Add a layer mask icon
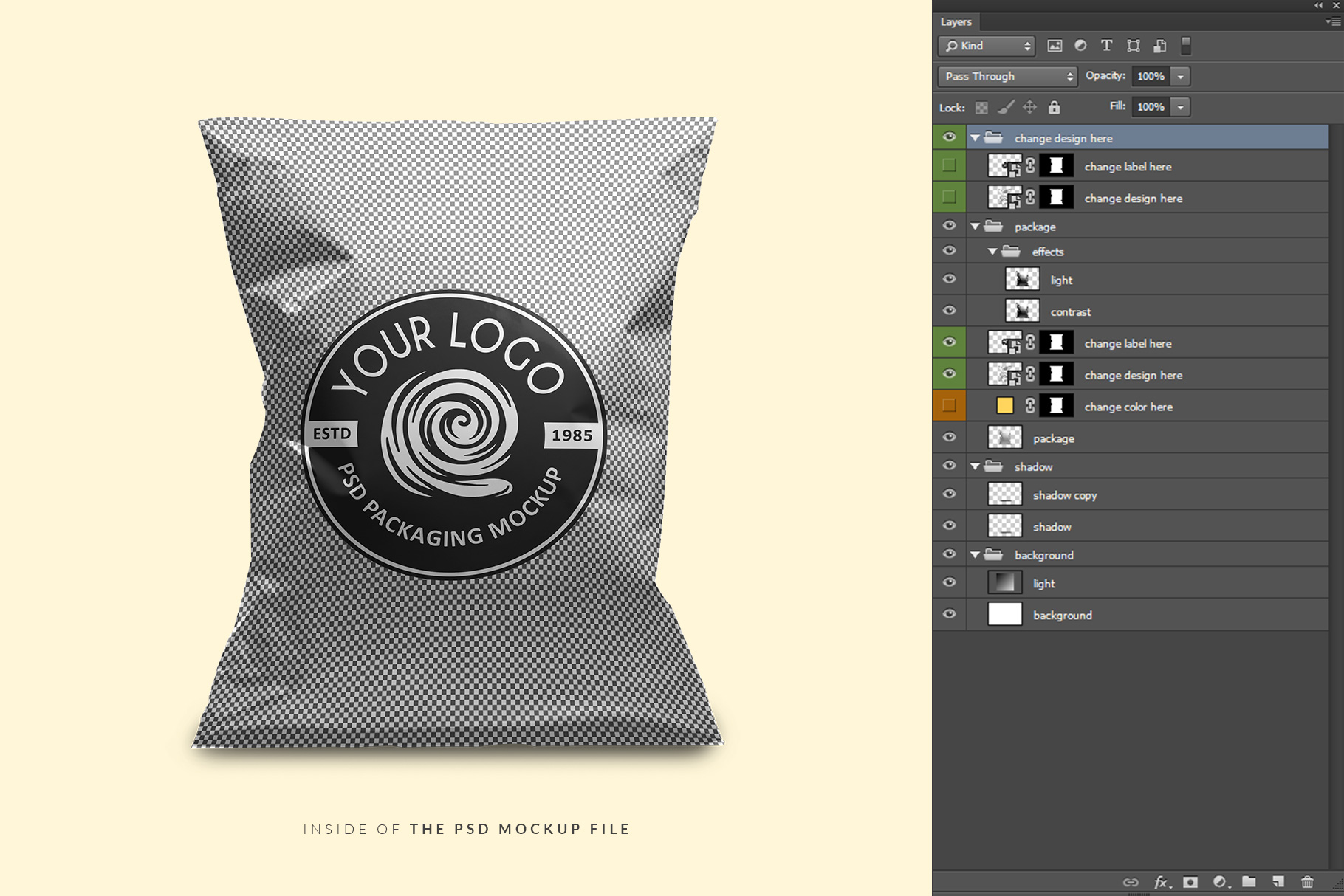Image resolution: width=1344 pixels, height=896 pixels. click(x=1190, y=882)
